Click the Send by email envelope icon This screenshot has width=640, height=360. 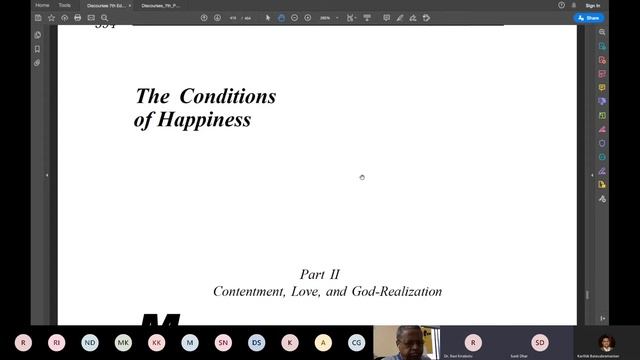(x=91, y=18)
